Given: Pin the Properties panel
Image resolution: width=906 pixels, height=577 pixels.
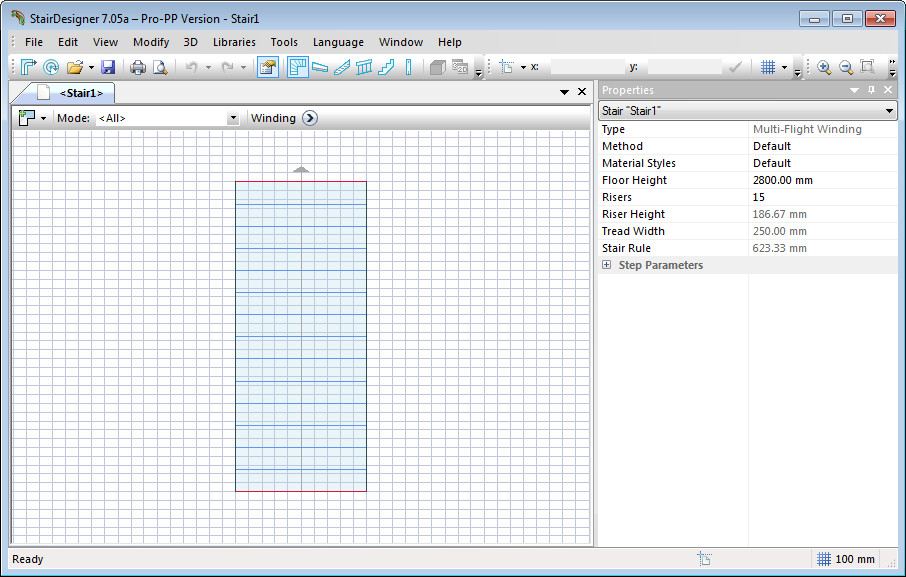Looking at the screenshot, I should pyautogui.click(x=871, y=90).
